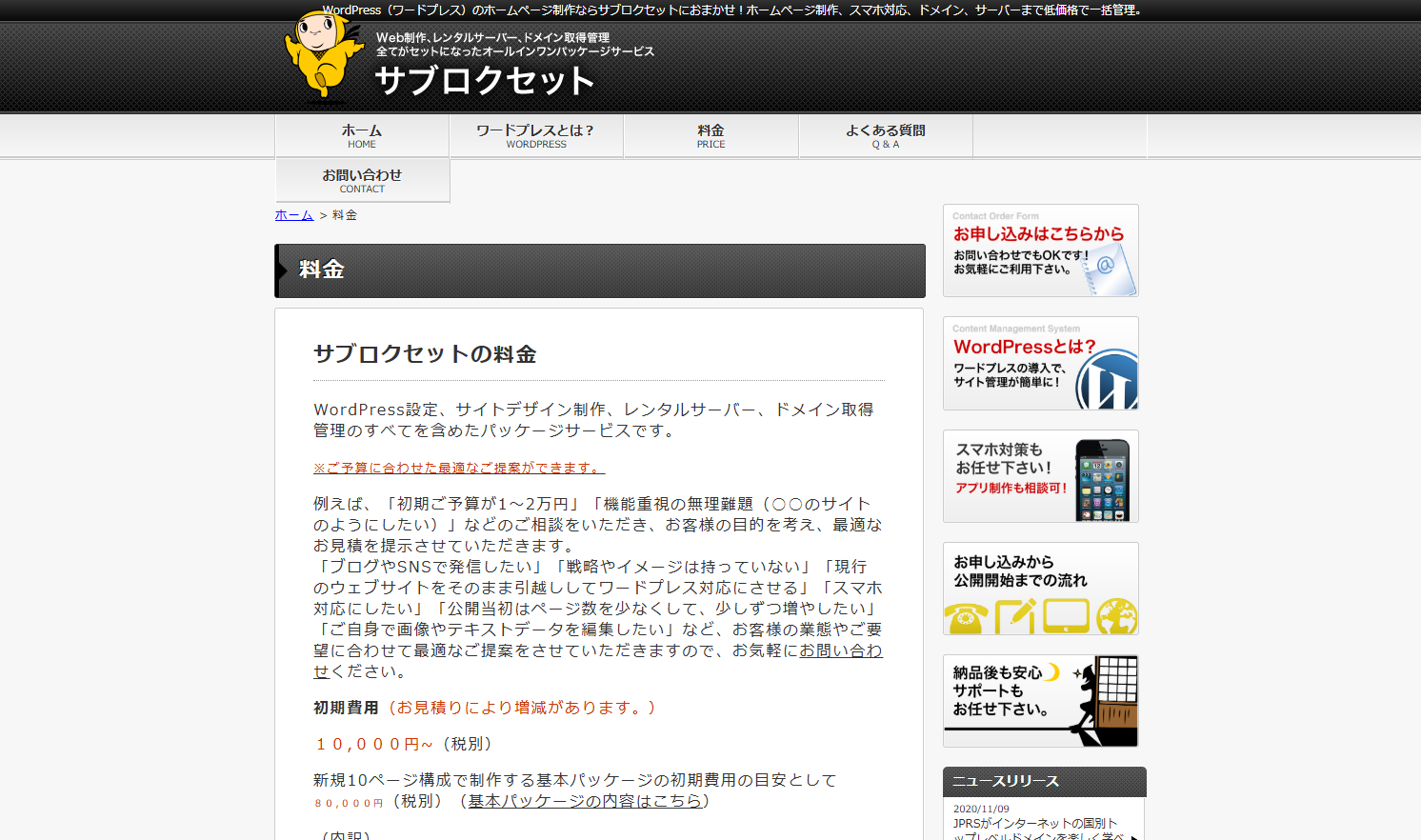Image resolution: width=1421 pixels, height=840 pixels.
Task: Open お申し込みから公開開始までの流れ banner
Action: tap(1041, 589)
